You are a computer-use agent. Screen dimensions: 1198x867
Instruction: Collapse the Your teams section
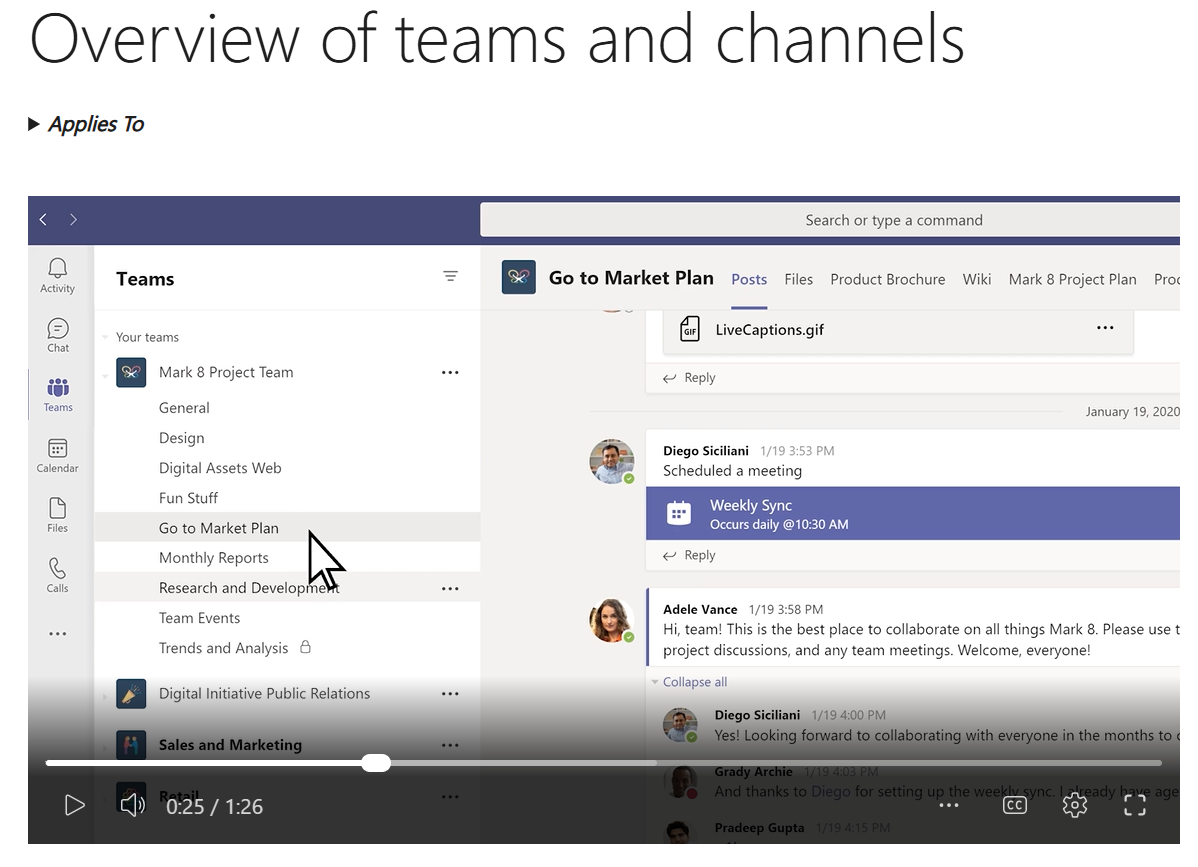[x=106, y=337]
